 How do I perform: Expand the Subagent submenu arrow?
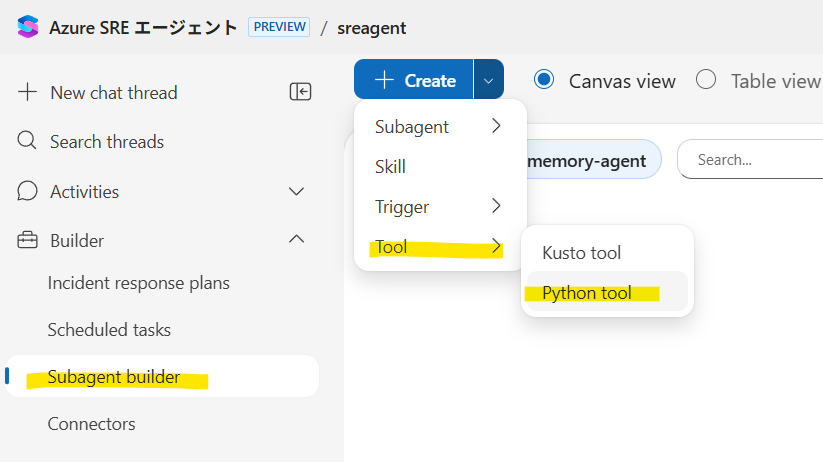(496, 126)
